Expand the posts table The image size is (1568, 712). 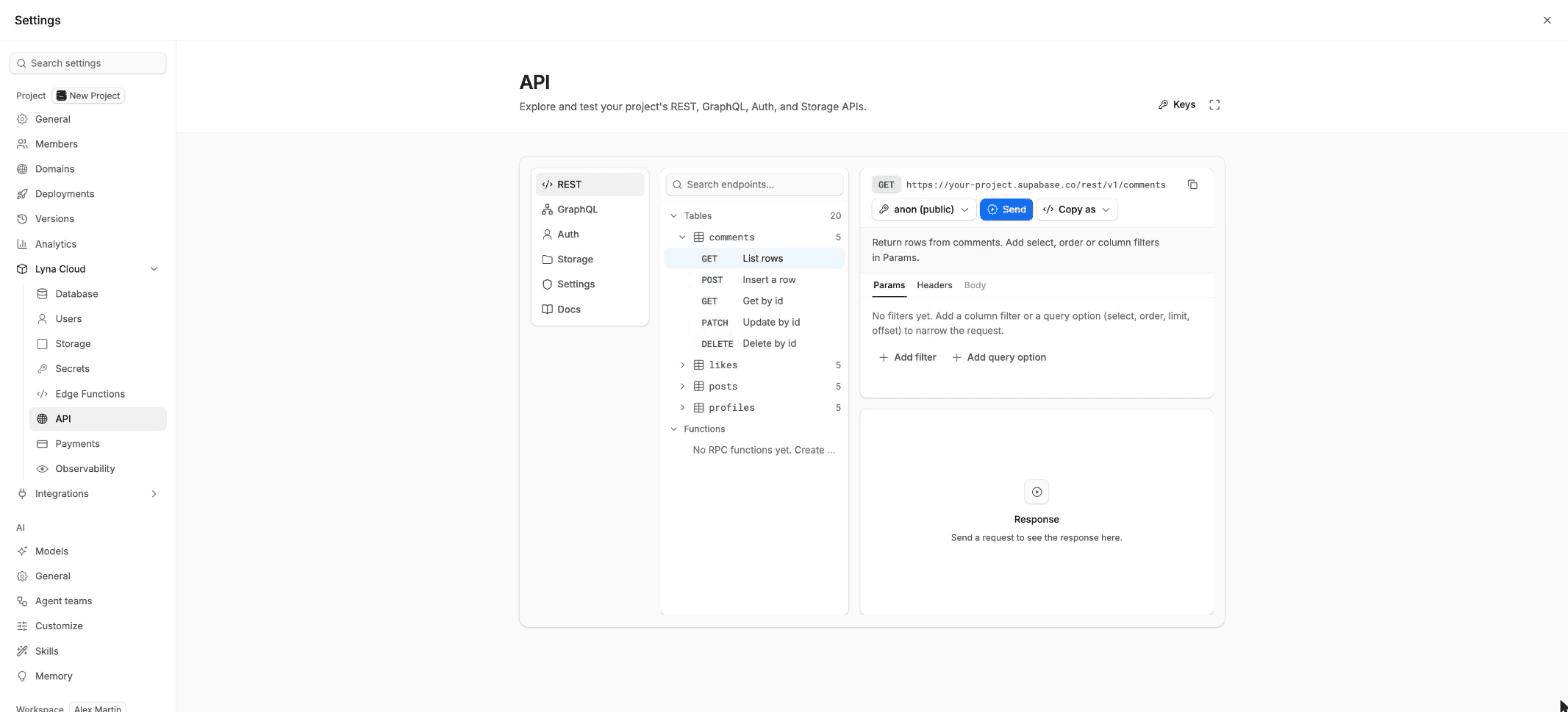(683, 387)
